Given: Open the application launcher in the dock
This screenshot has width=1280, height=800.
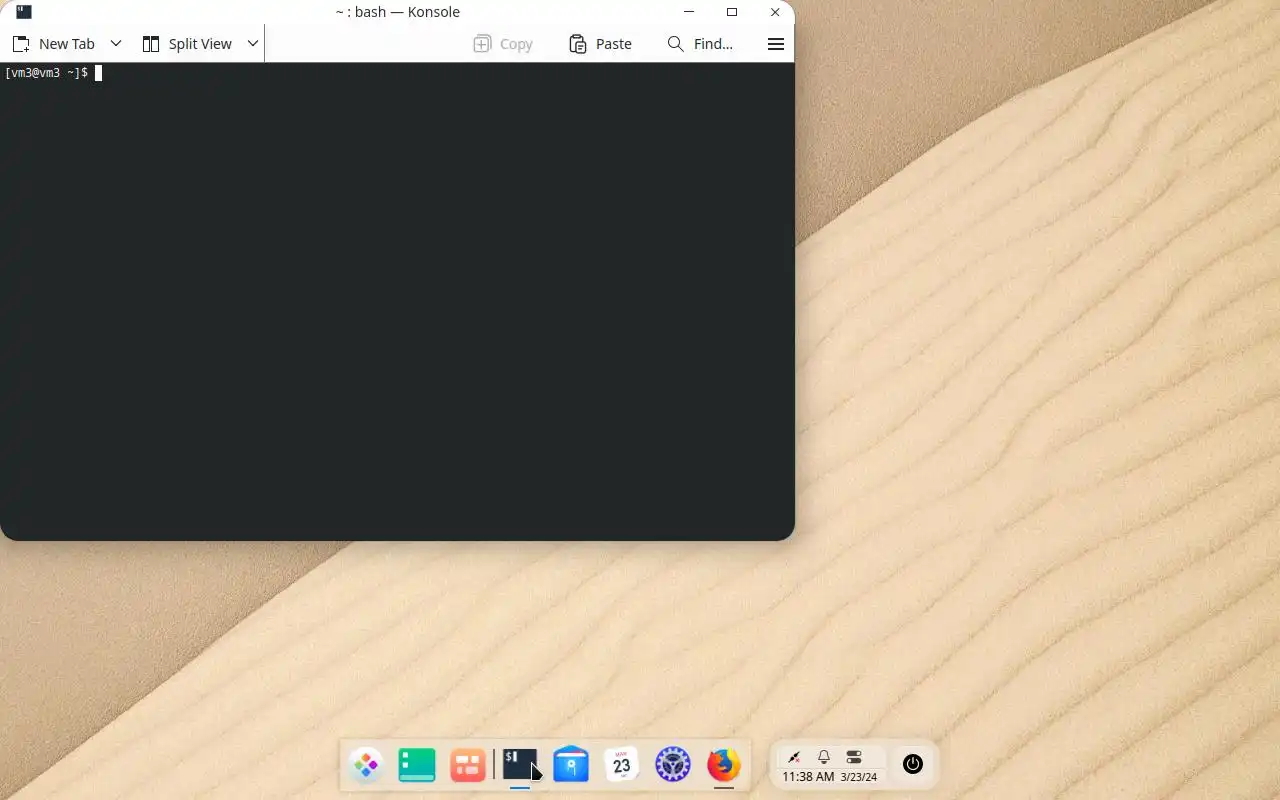Looking at the screenshot, I should (366, 766).
